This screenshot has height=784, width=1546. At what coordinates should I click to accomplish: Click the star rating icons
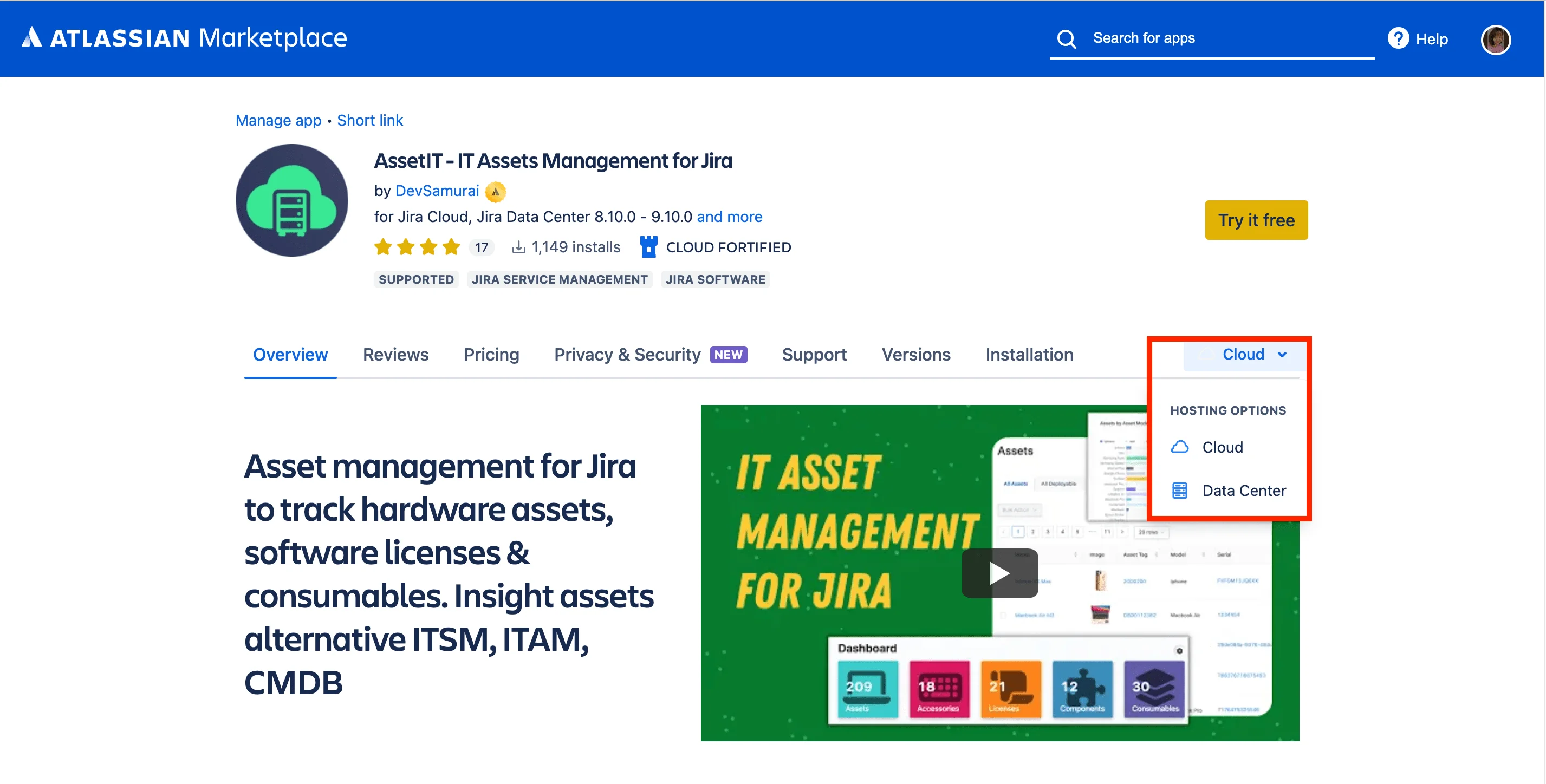pos(417,247)
